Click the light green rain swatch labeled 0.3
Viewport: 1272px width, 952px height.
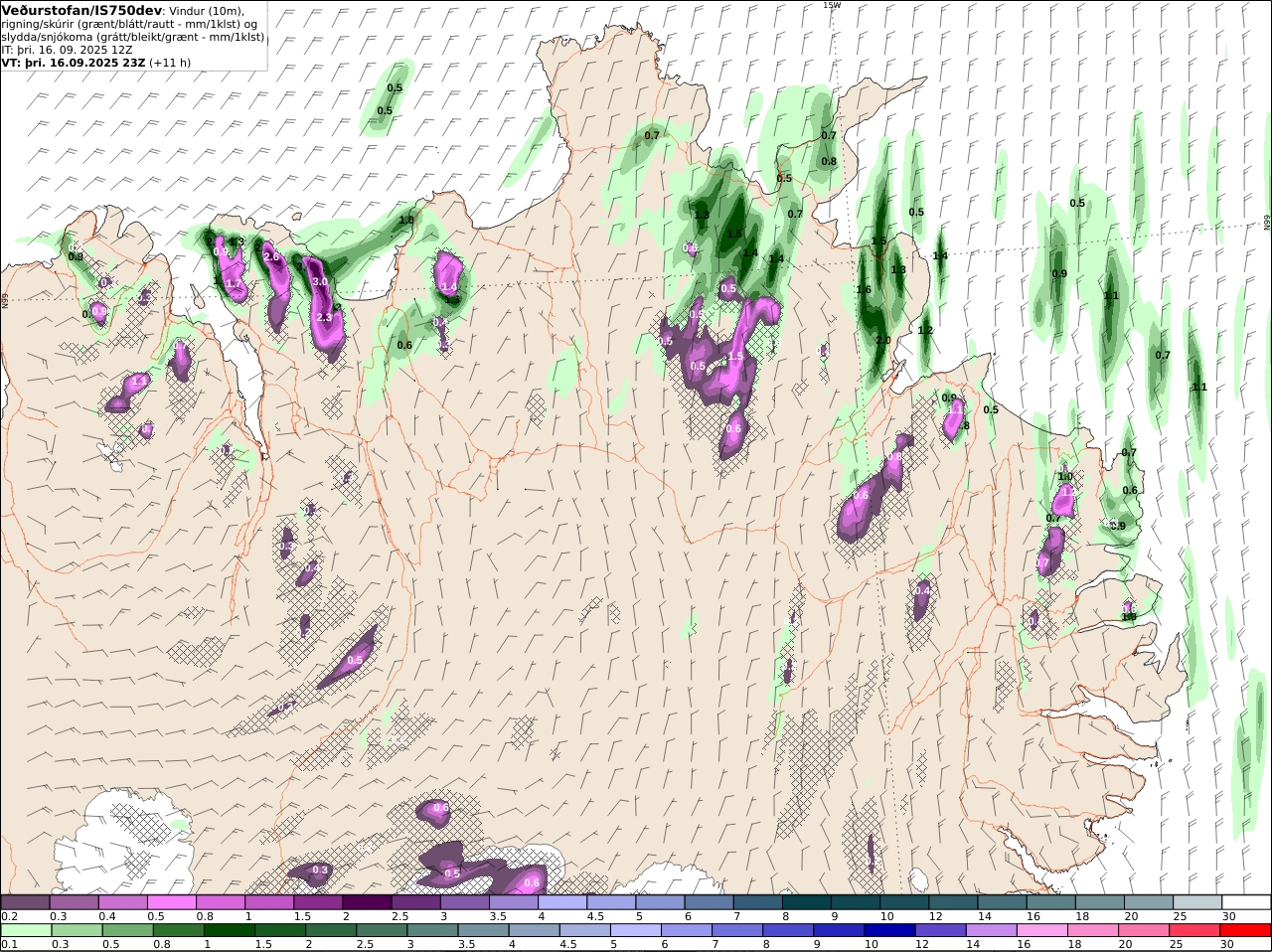pos(76,930)
